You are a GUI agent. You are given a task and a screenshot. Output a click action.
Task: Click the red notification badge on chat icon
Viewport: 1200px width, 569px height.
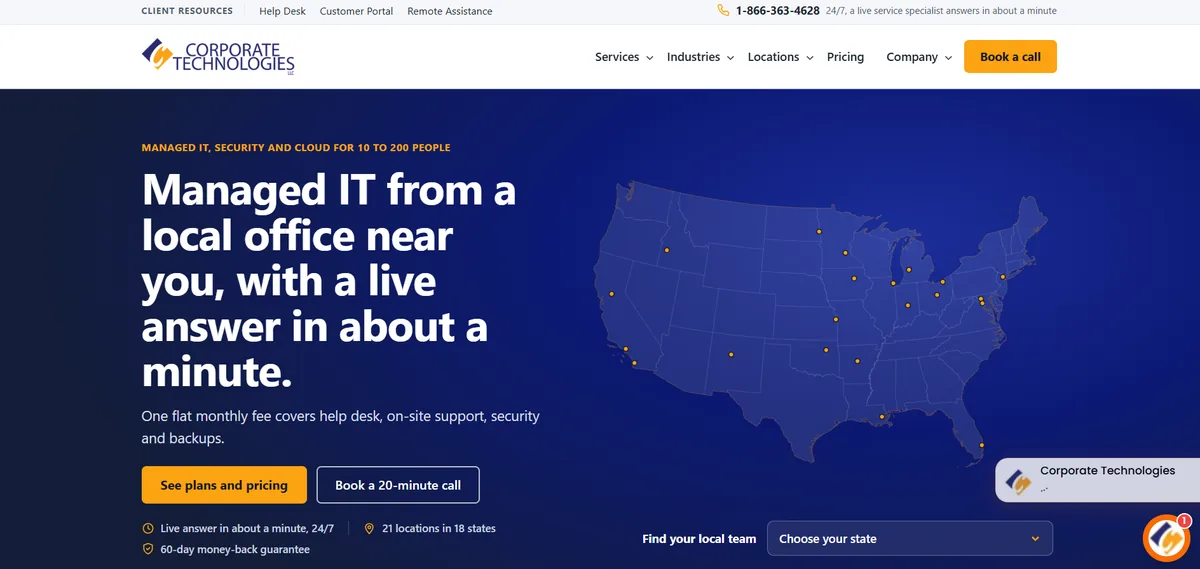tap(1184, 521)
